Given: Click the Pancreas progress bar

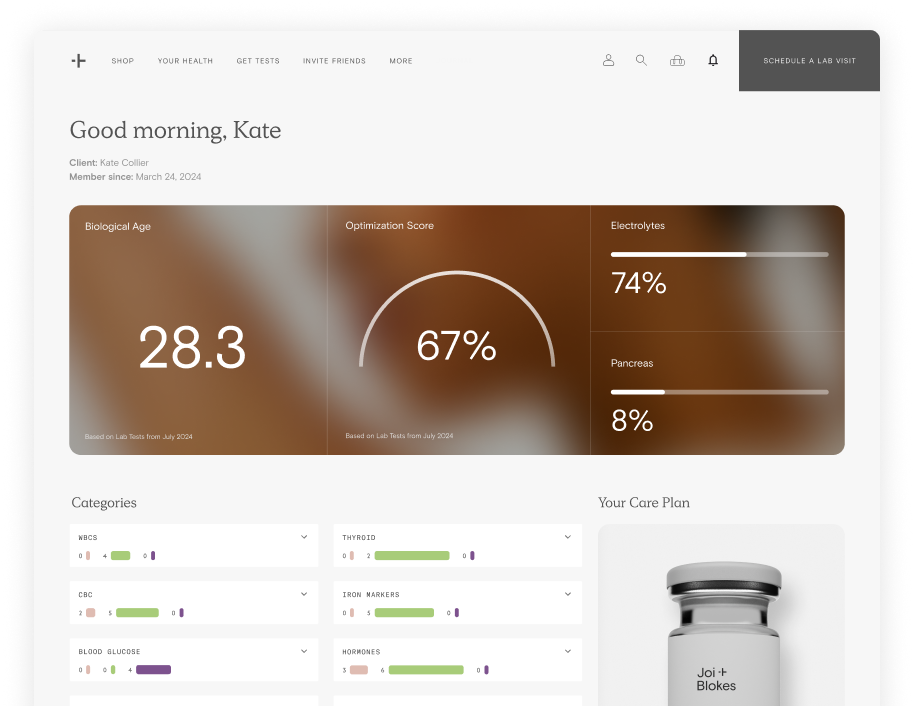Looking at the screenshot, I should pyautogui.click(x=719, y=392).
